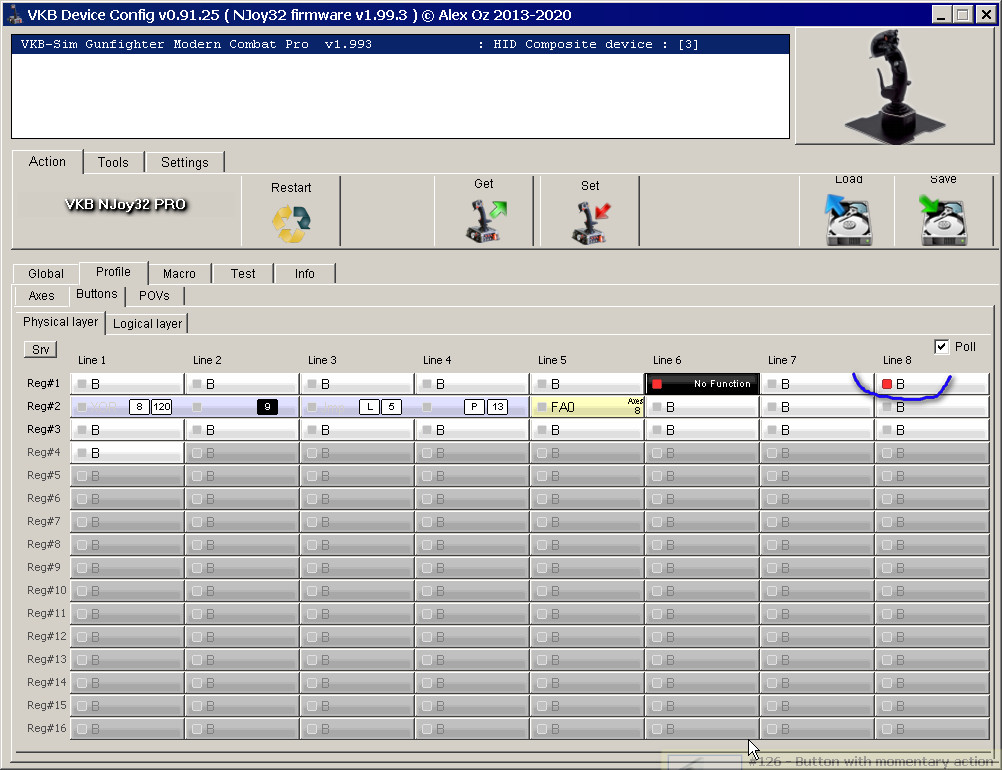The height and width of the screenshot is (770, 1002).
Task: Switch to the Axes sub-tab
Action: 42,295
